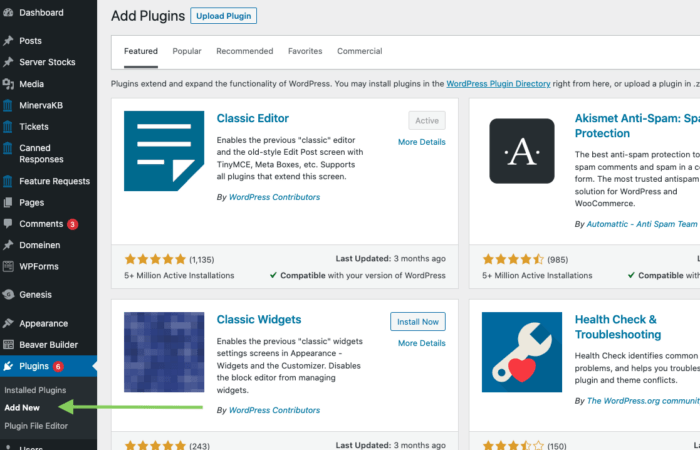
Task: Select the Favorites tab
Action: [x=305, y=51]
